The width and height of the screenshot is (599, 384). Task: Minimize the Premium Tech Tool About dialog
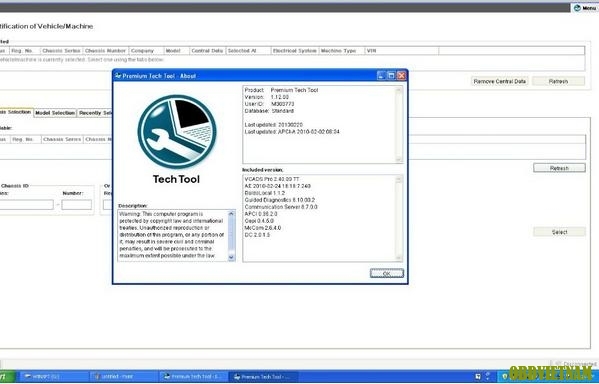(381, 76)
